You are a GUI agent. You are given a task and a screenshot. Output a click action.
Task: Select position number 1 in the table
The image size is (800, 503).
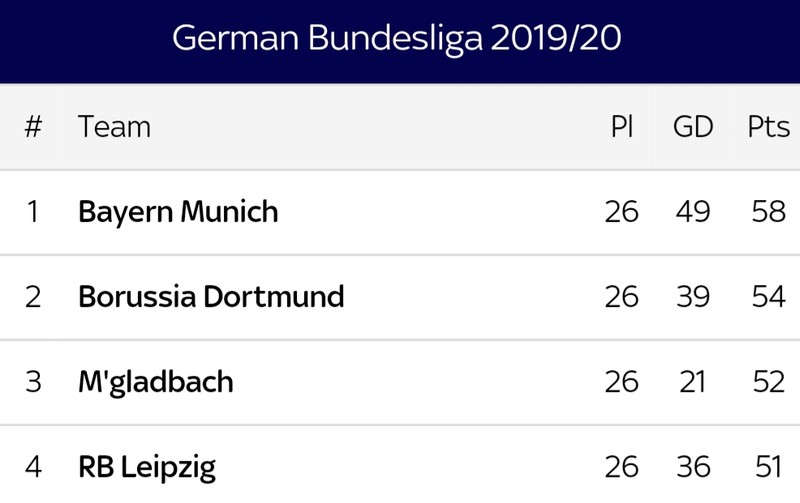[33, 212]
